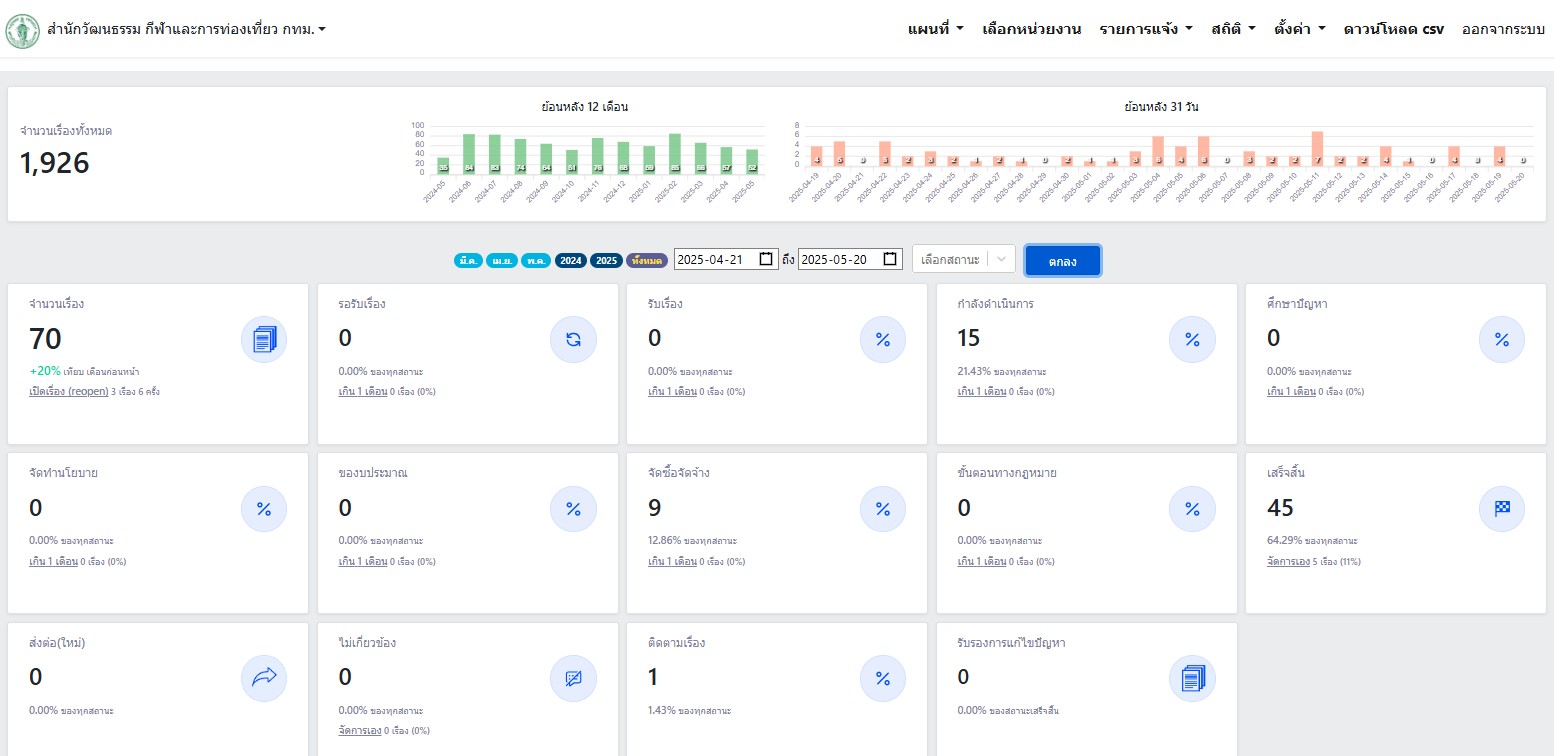Click the เปิดเรื่อง (reopen) link
The image size is (1554, 756).
[69, 391]
